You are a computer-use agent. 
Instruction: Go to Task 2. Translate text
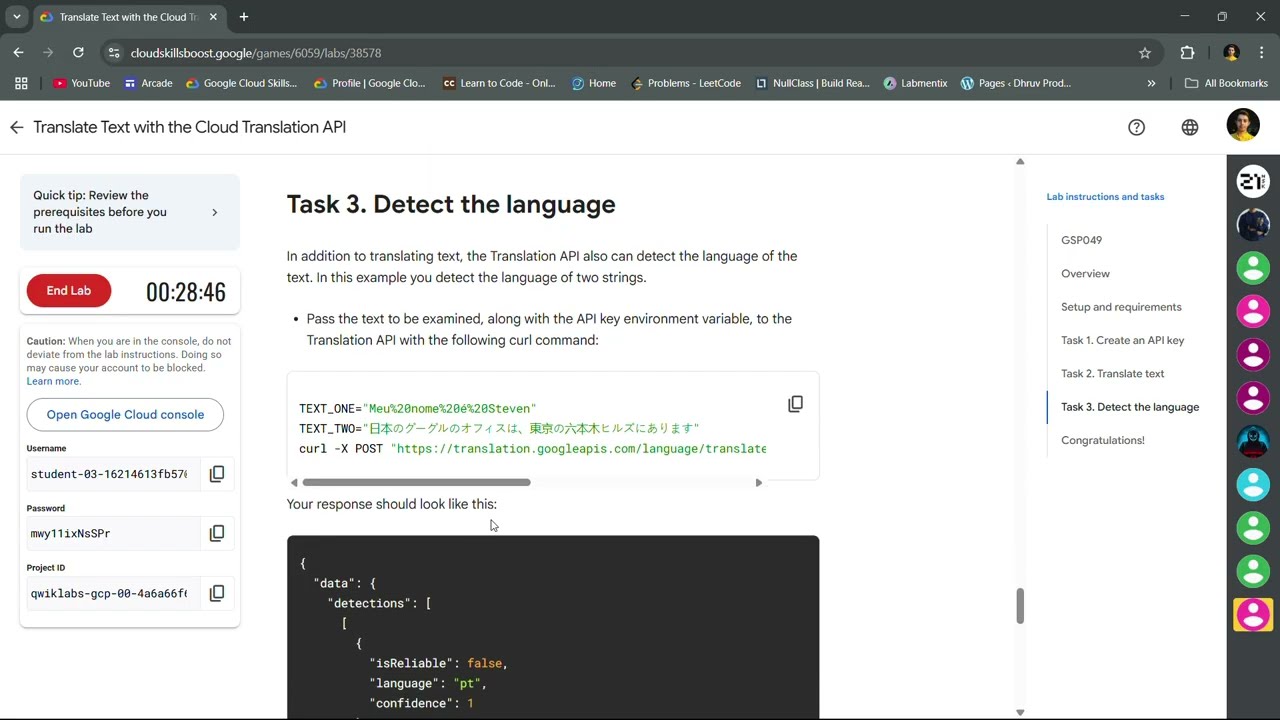click(x=1112, y=374)
